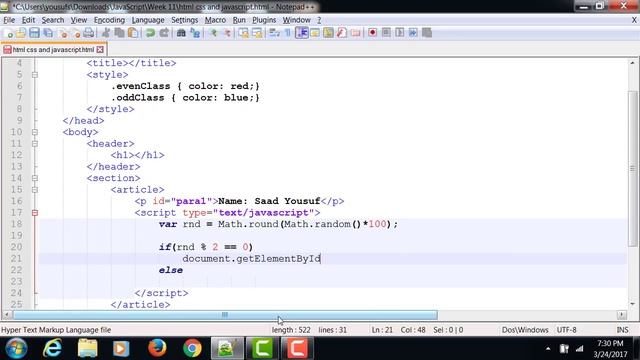Open User Defined Language icon

point(315,33)
